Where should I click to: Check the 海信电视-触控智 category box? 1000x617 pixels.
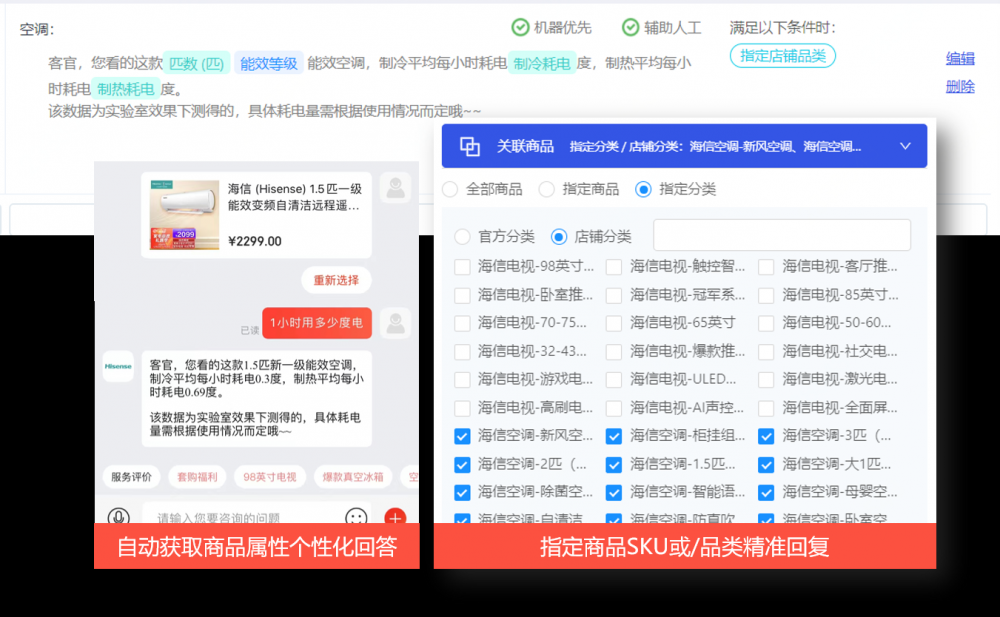(x=614, y=267)
